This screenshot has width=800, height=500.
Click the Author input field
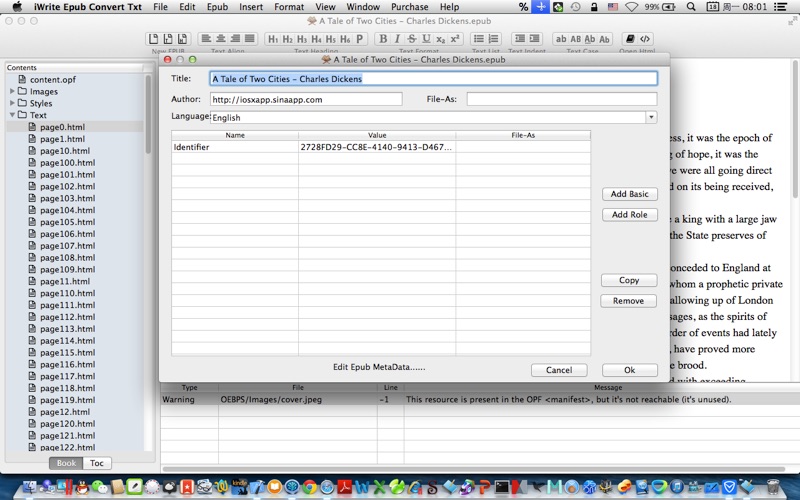coord(306,99)
